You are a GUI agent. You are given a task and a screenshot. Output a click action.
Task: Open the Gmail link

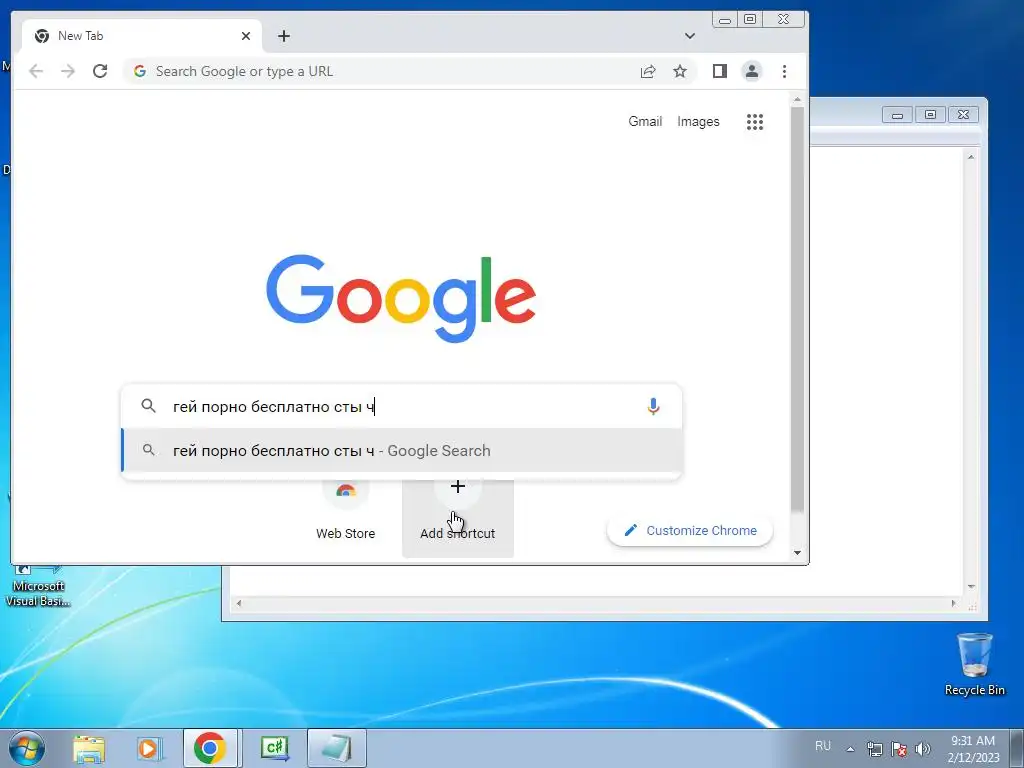pos(645,121)
